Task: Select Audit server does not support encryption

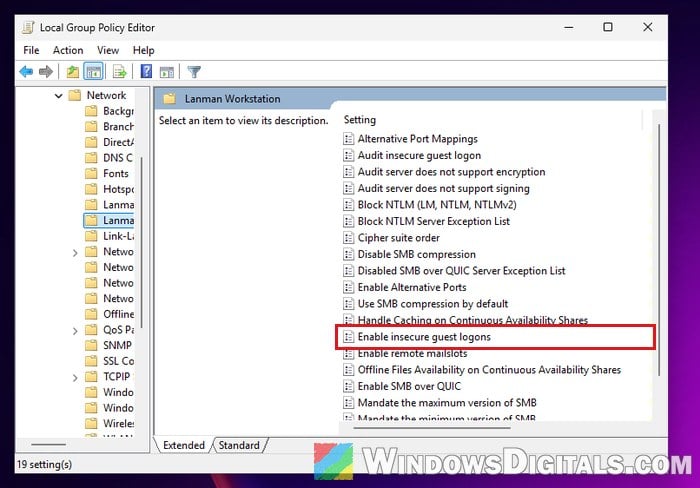Action: point(444,172)
